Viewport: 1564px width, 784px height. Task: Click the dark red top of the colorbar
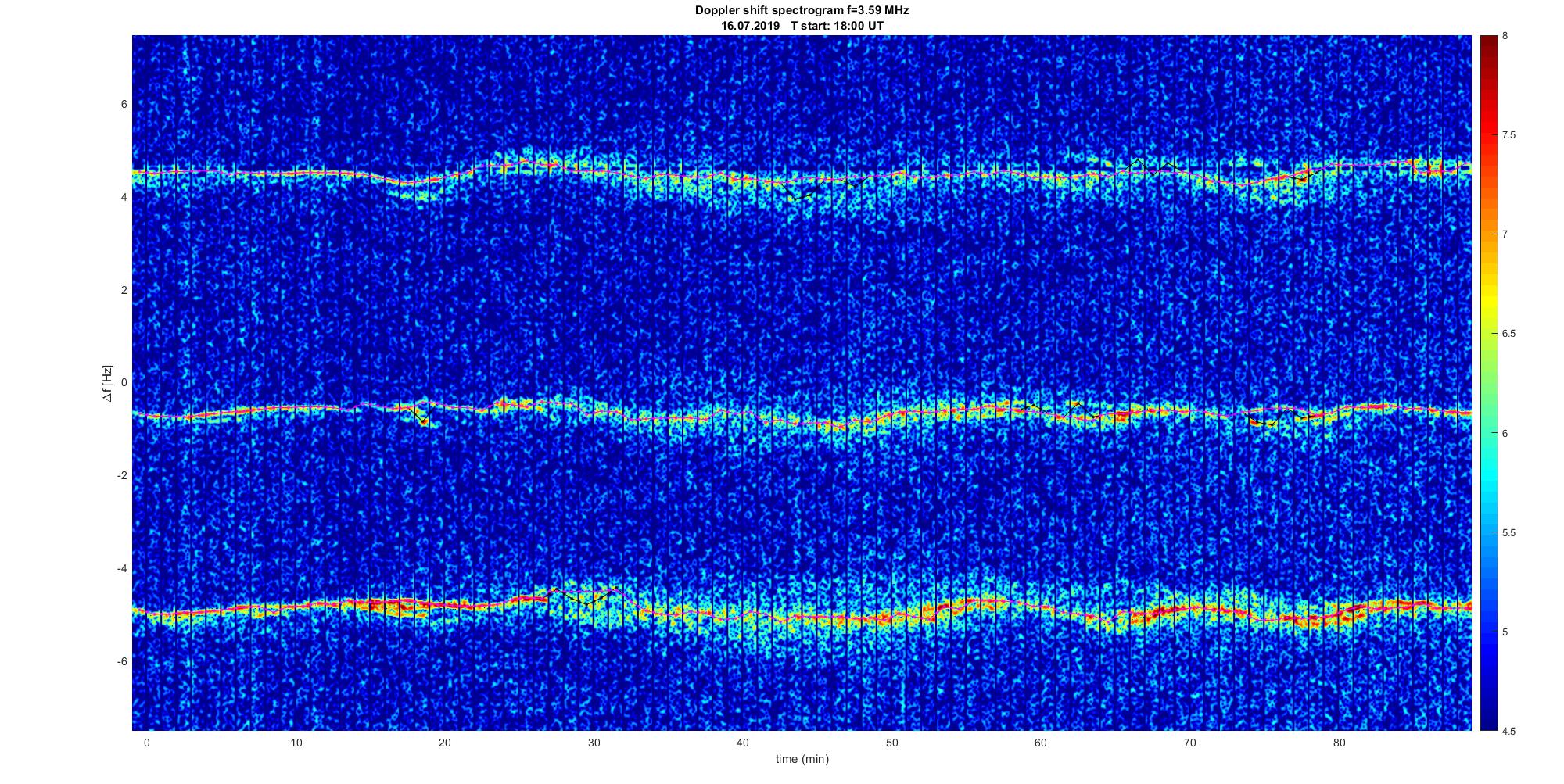[x=1488, y=47]
